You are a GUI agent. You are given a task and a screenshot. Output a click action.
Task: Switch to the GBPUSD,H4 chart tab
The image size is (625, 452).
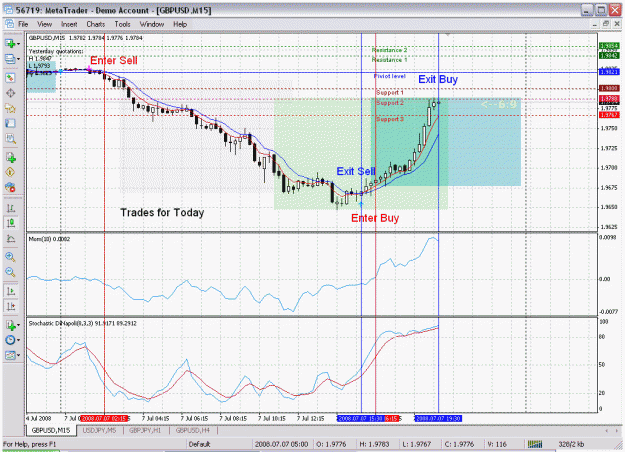[193, 430]
